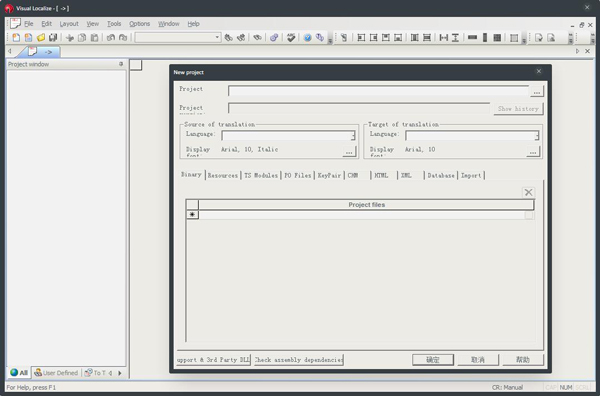Click the eye-shaped view toolbar icon
600x396 pixels.
[258, 37]
